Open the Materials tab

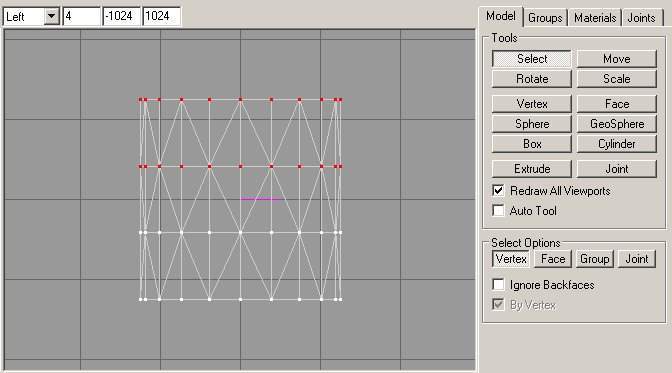595,18
